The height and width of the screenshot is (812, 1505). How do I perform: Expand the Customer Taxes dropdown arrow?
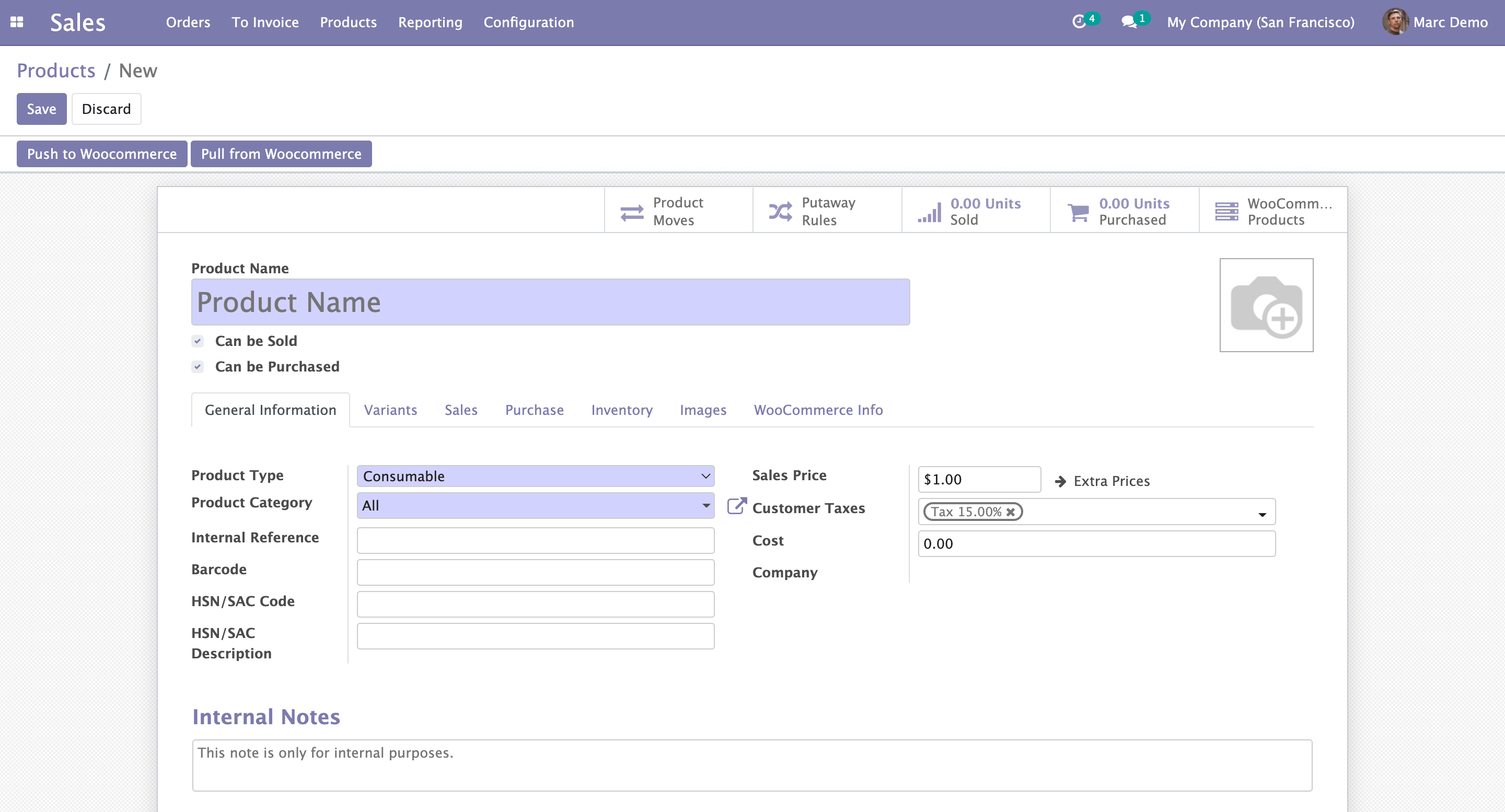point(1262,514)
